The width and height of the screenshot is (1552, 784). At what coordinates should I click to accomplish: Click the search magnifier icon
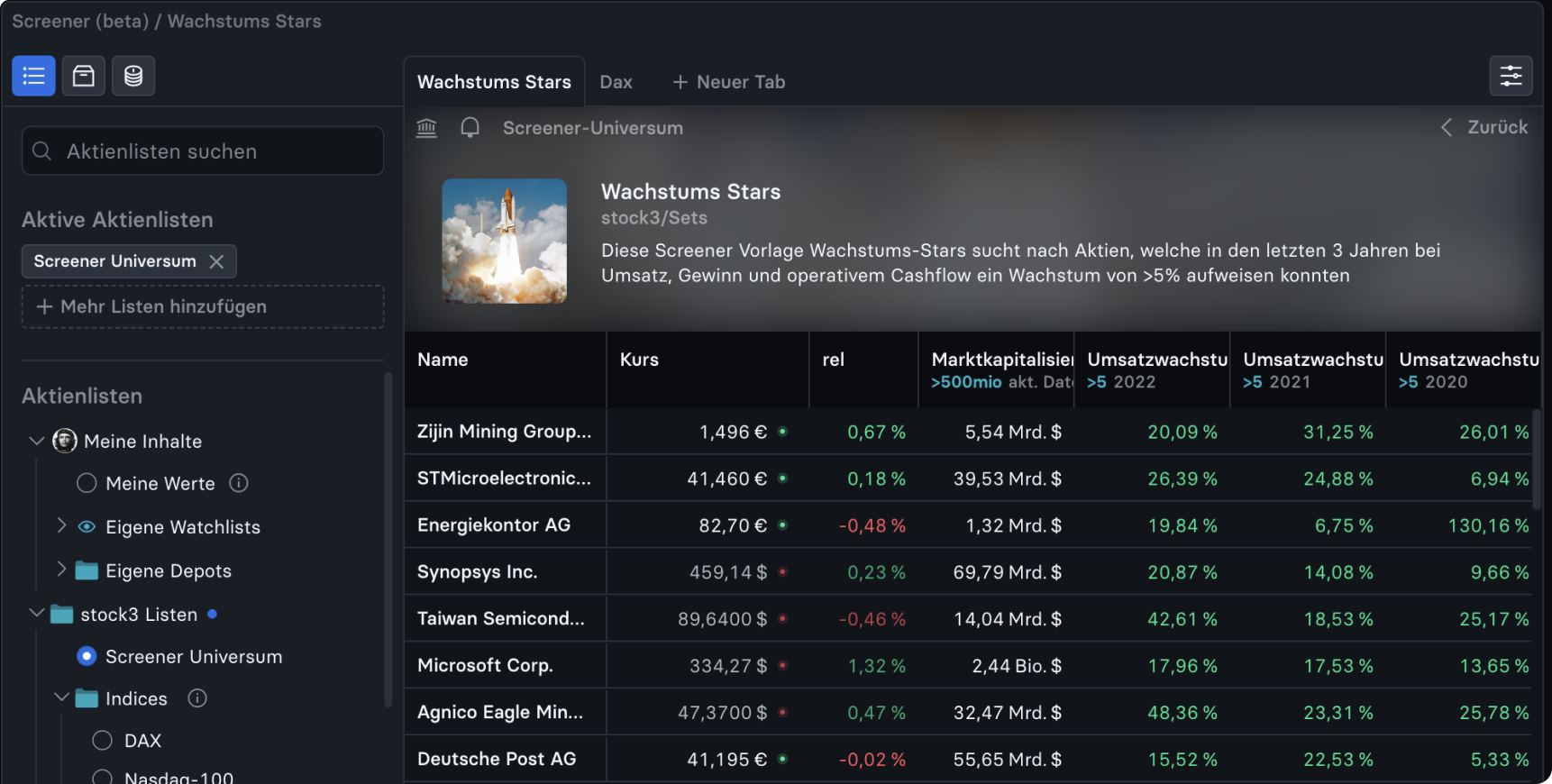tap(42, 150)
